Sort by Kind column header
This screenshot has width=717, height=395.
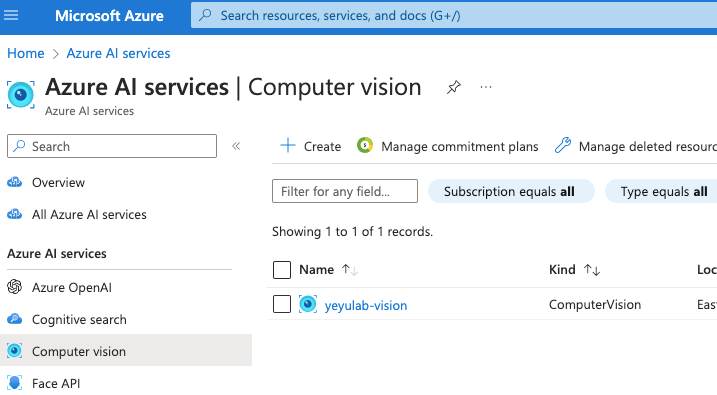click(x=562, y=270)
